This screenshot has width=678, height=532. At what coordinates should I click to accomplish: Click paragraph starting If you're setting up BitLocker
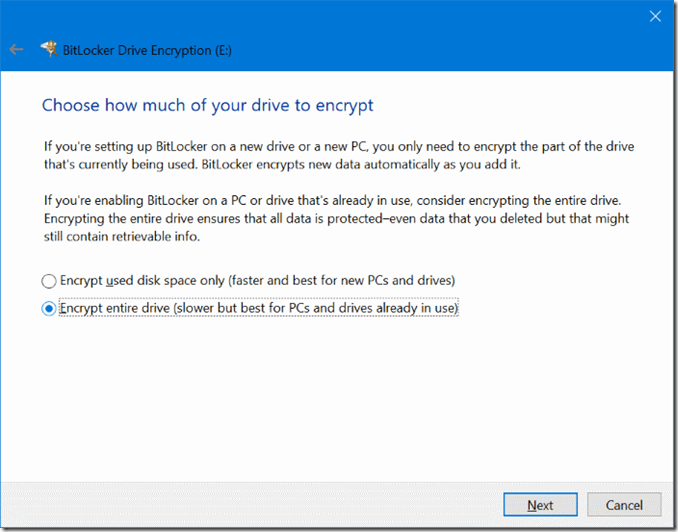(x=339, y=155)
